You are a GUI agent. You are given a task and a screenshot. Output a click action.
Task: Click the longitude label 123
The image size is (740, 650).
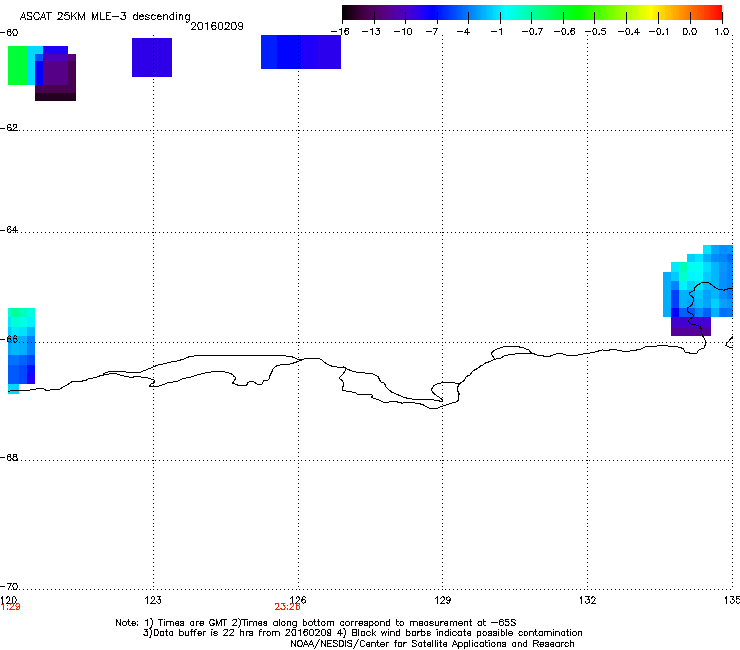click(153, 600)
